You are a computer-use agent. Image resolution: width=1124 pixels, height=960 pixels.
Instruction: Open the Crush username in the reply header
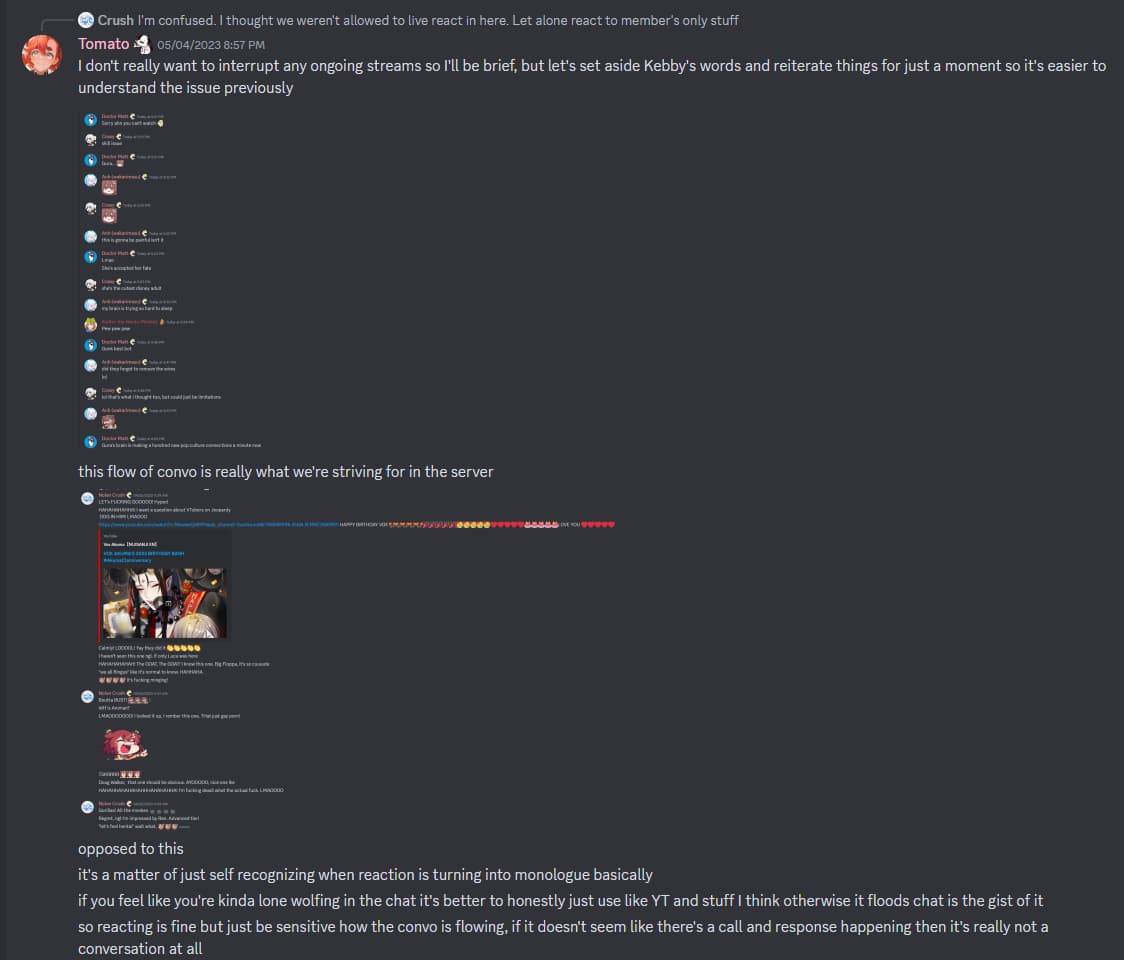click(x=115, y=20)
